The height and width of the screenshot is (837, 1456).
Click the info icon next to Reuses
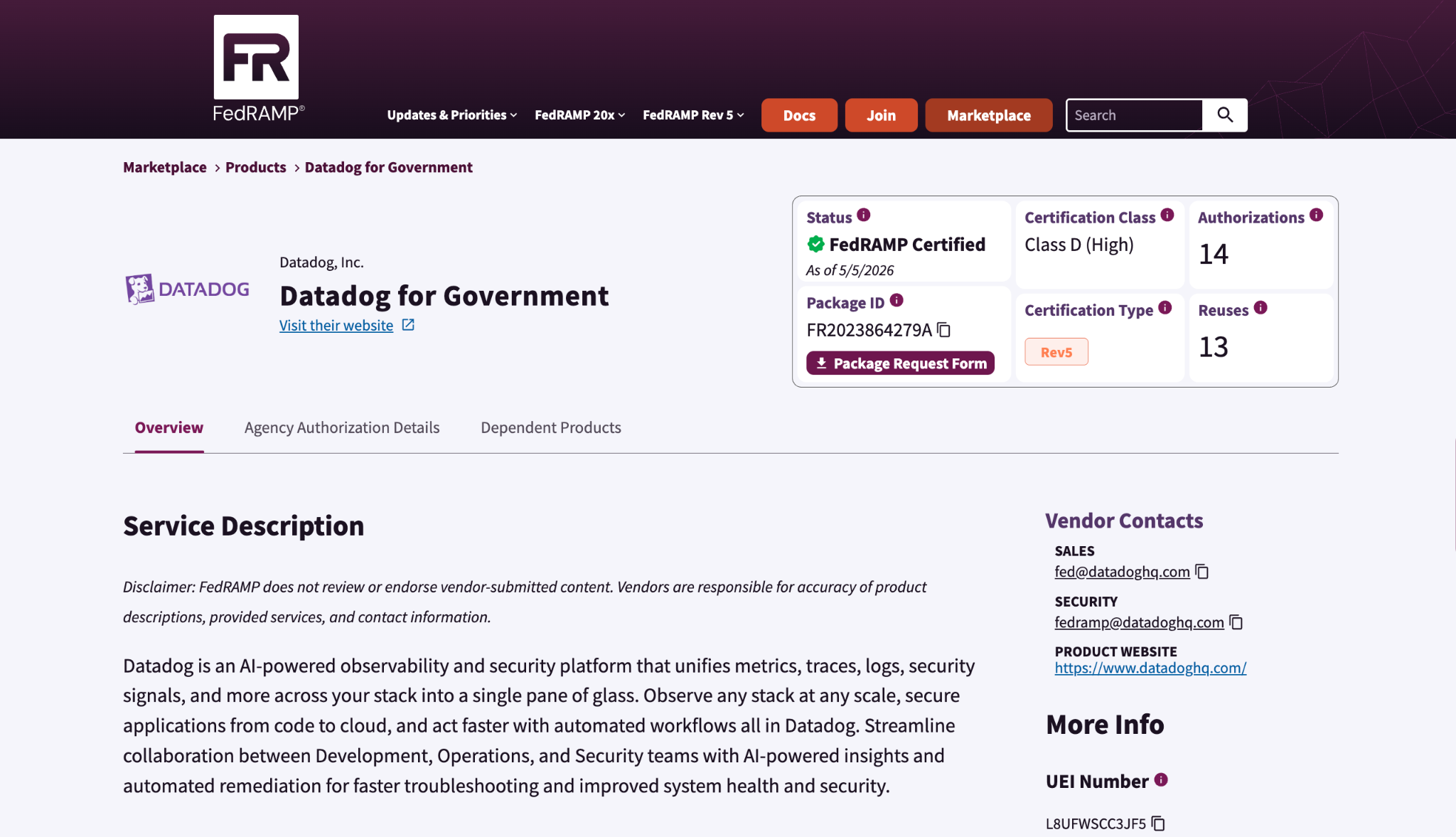(x=1260, y=307)
